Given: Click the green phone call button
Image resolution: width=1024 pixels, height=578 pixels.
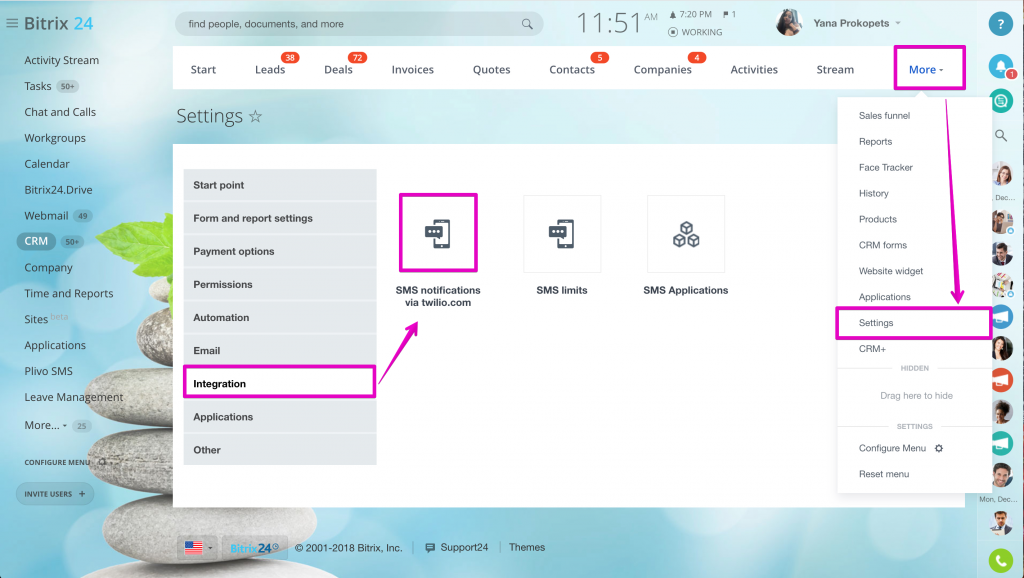Looking at the screenshot, I should click(x=1000, y=560).
